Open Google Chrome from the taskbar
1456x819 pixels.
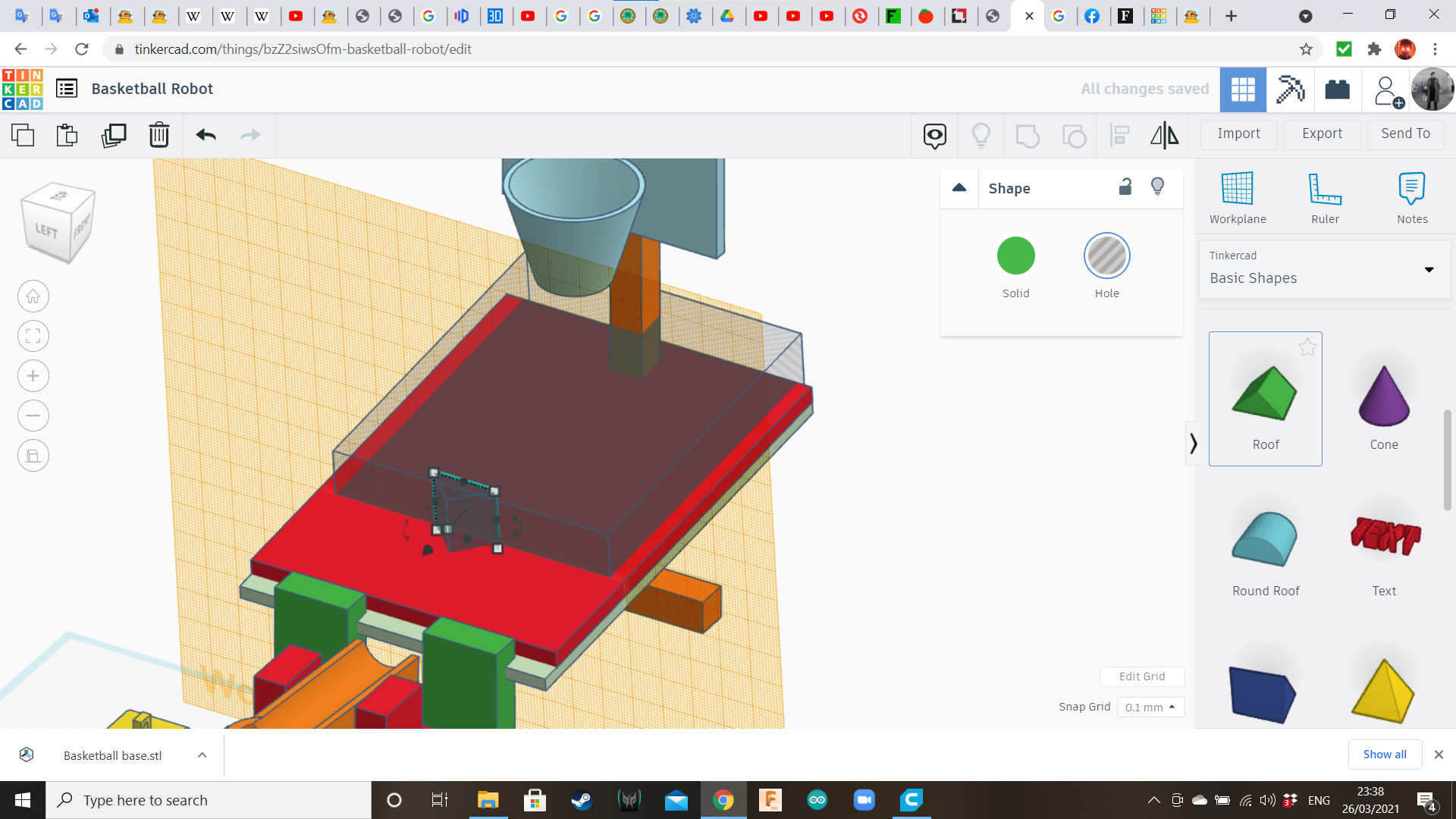(x=723, y=799)
